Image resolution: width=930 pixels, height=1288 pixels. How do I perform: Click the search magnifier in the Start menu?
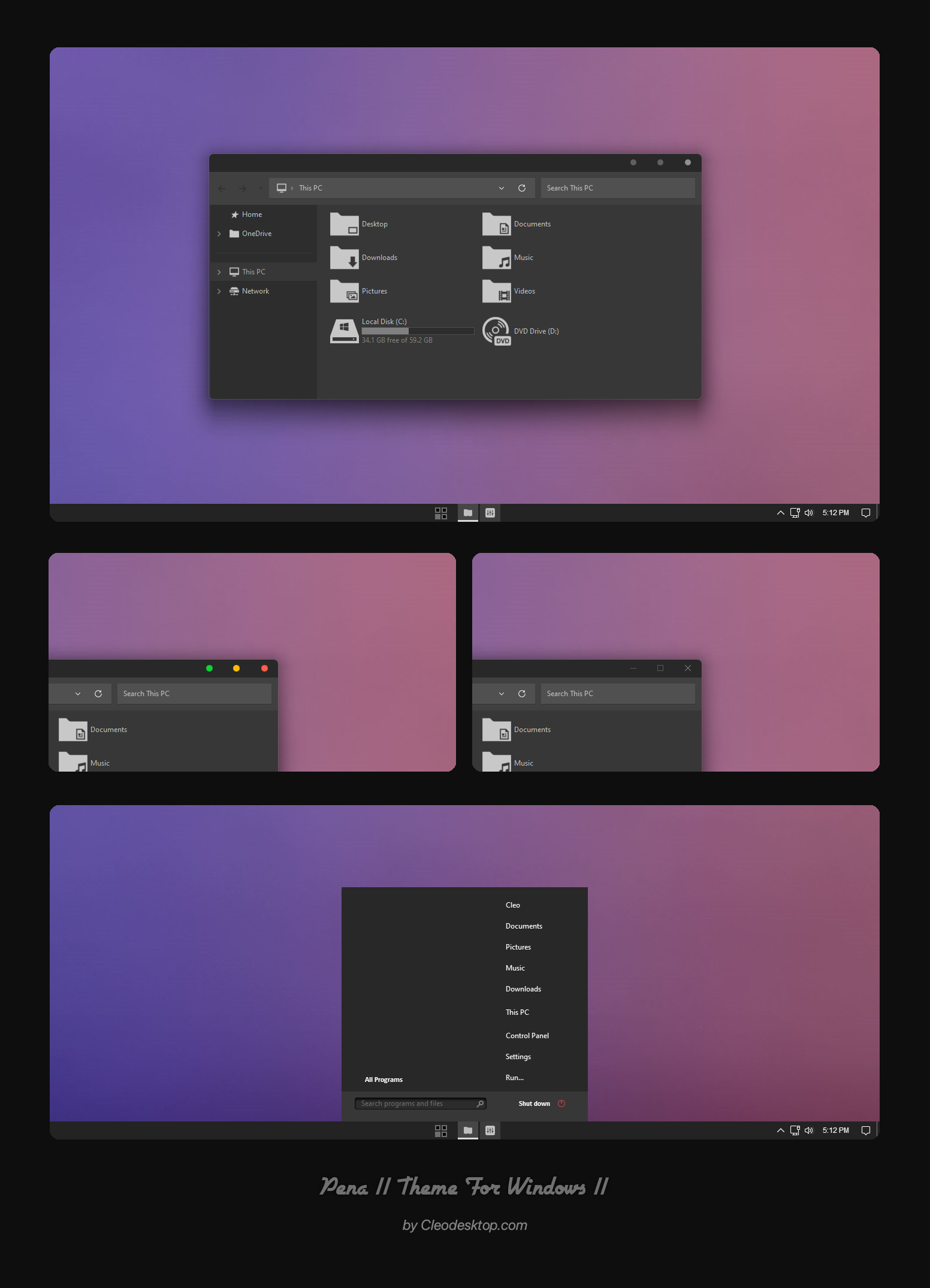pyautogui.click(x=480, y=1103)
